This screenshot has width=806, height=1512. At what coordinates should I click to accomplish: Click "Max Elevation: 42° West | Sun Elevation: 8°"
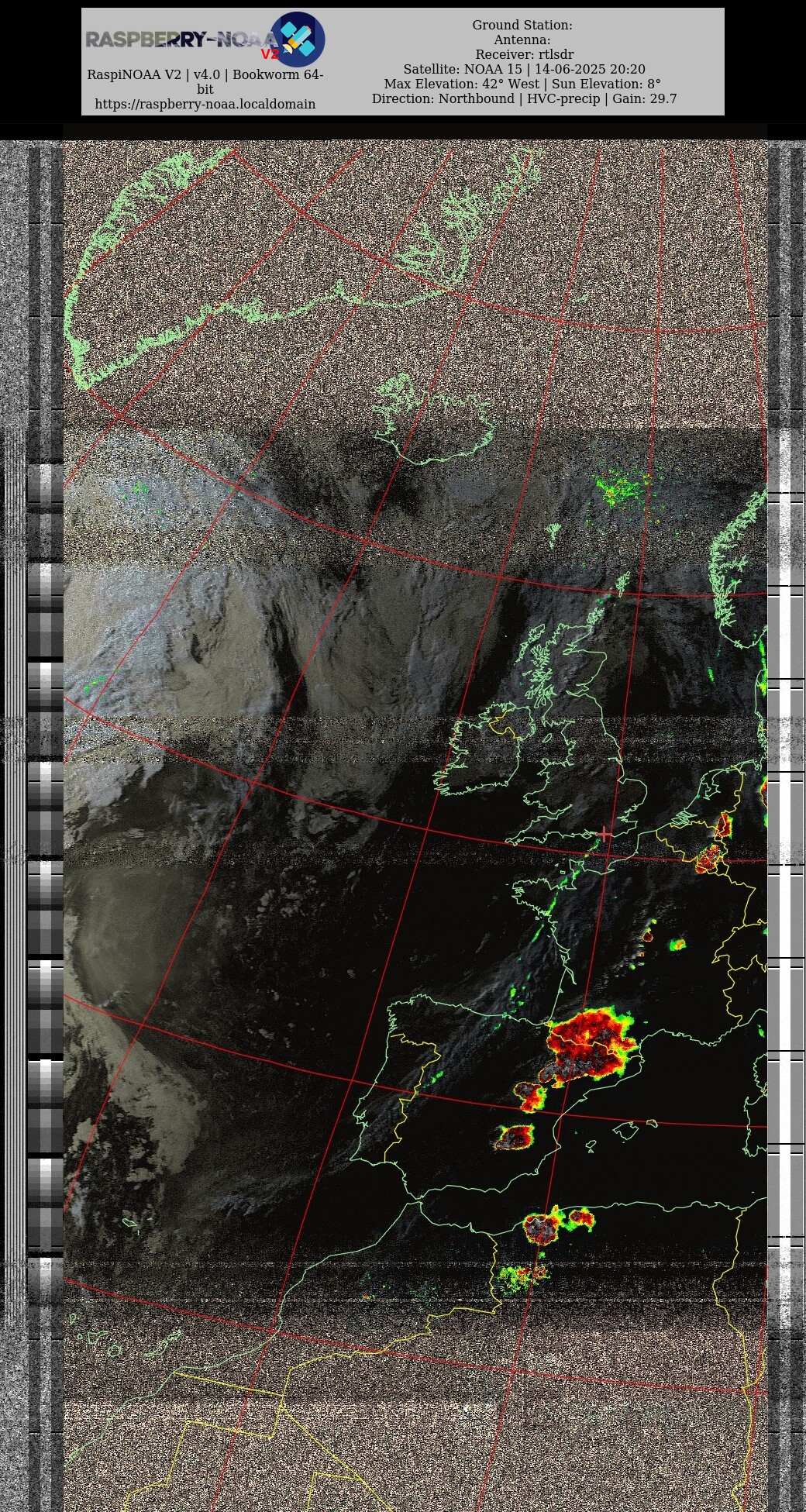tap(522, 84)
